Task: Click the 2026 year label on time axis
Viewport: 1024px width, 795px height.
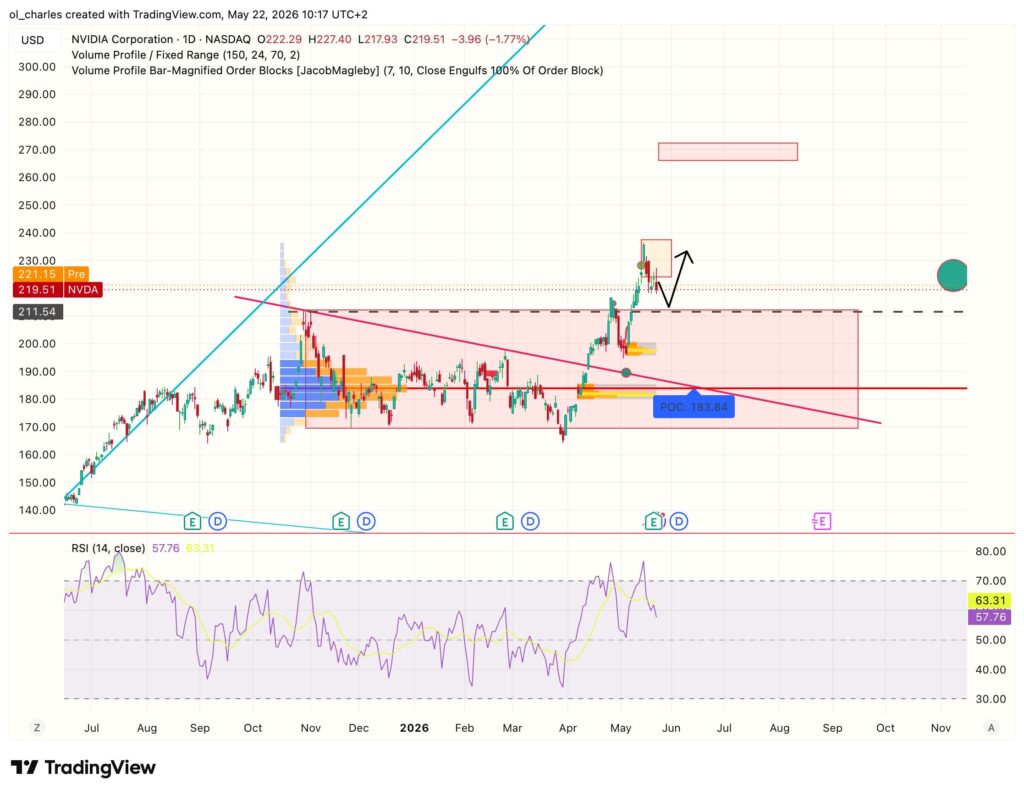Action: tap(414, 728)
